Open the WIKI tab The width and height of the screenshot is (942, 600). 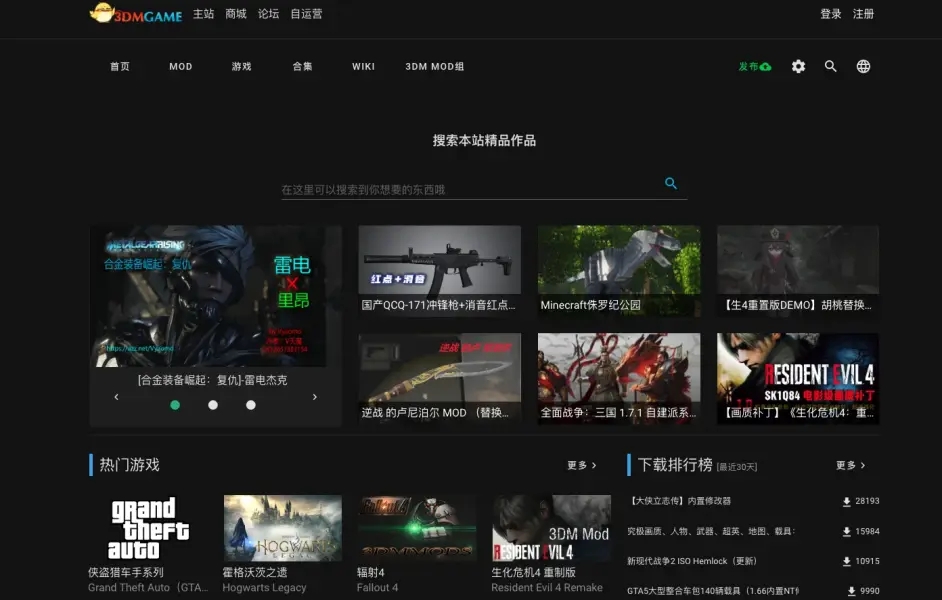click(363, 67)
